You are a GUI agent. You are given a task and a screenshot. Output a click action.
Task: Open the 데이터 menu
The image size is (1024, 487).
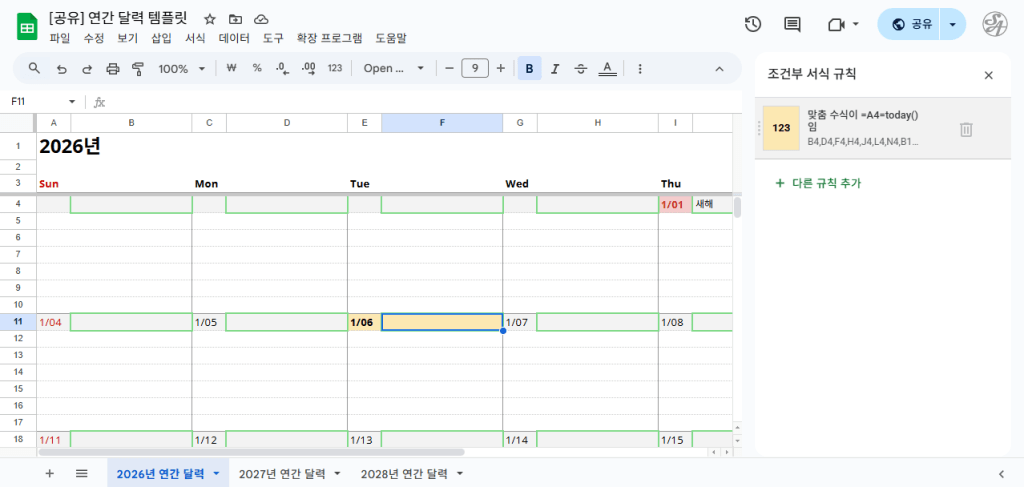pos(234,38)
